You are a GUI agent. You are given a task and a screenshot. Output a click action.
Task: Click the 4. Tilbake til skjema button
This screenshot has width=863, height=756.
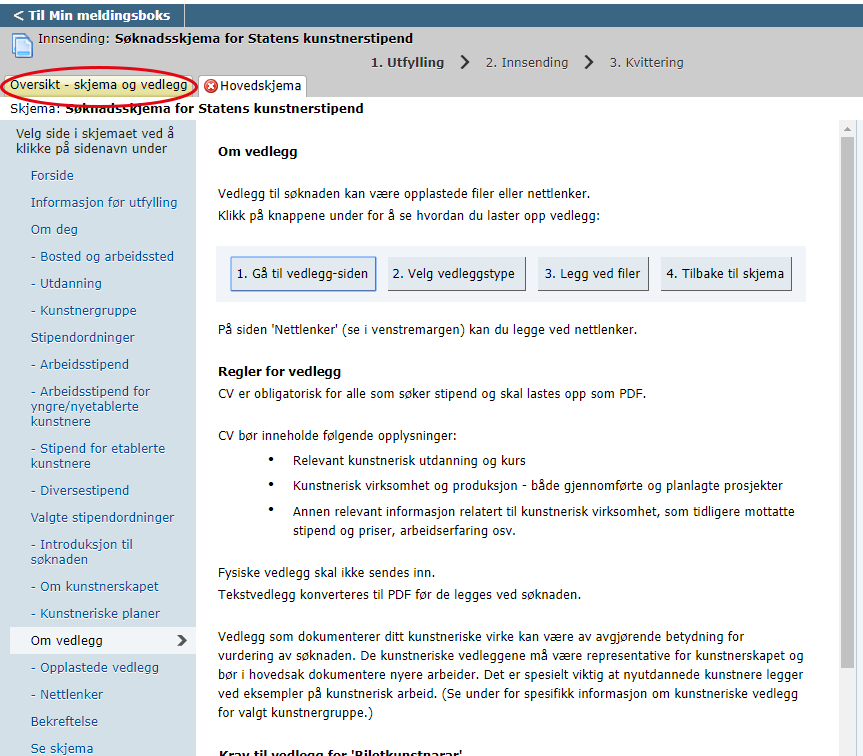[x=726, y=273]
